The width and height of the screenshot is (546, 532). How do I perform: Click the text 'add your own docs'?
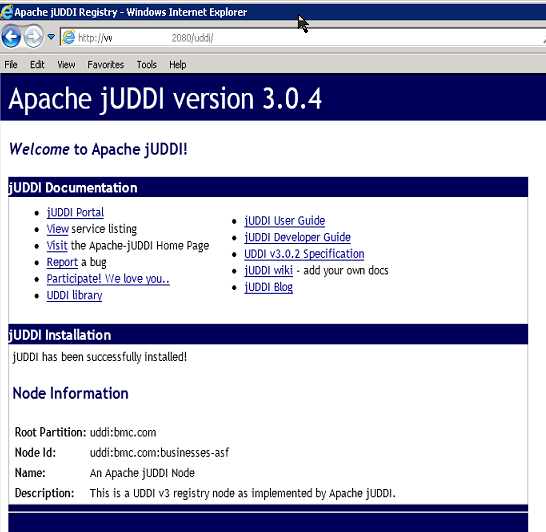[346, 271]
